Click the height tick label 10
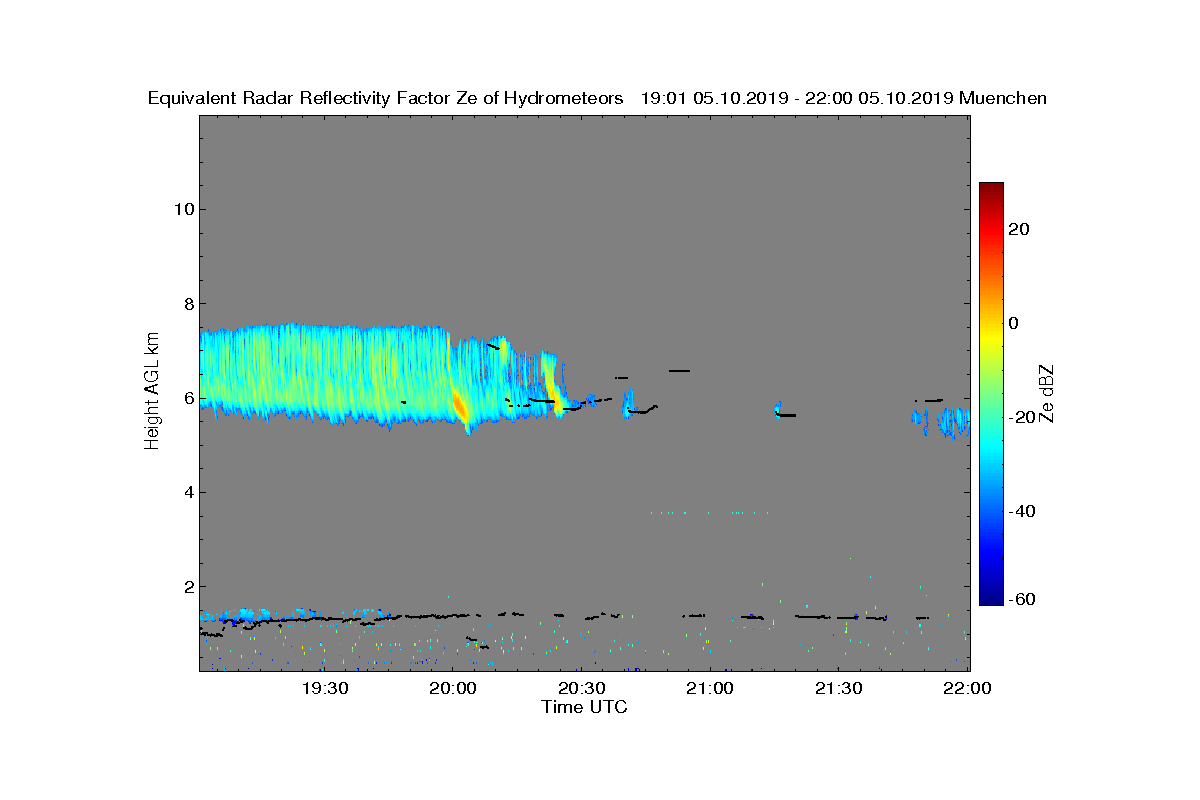 183,209
